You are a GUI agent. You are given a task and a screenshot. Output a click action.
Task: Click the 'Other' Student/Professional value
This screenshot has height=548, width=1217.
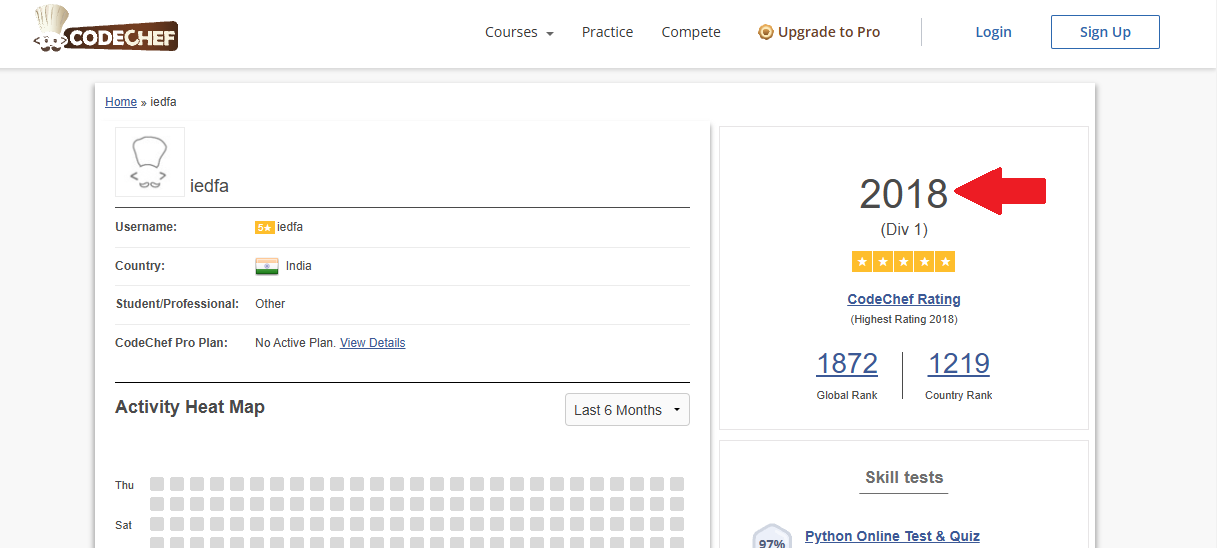pyautogui.click(x=270, y=304)
